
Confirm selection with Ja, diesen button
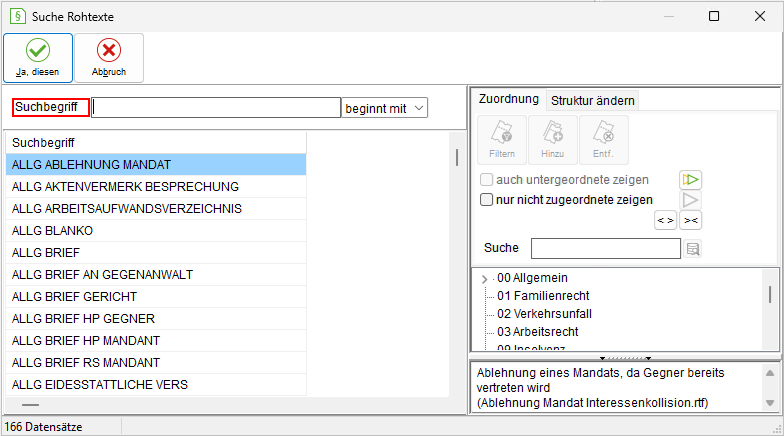[x=38, y=58]
